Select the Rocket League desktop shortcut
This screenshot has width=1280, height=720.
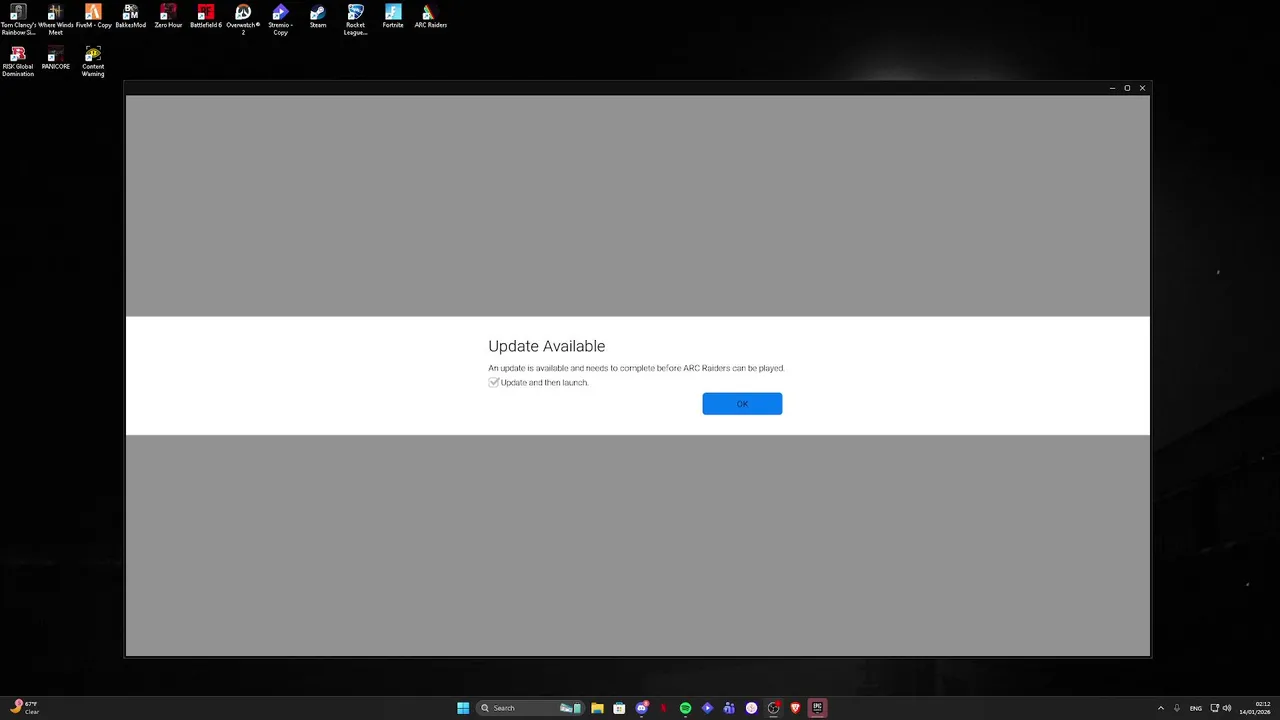coord(355,20)
